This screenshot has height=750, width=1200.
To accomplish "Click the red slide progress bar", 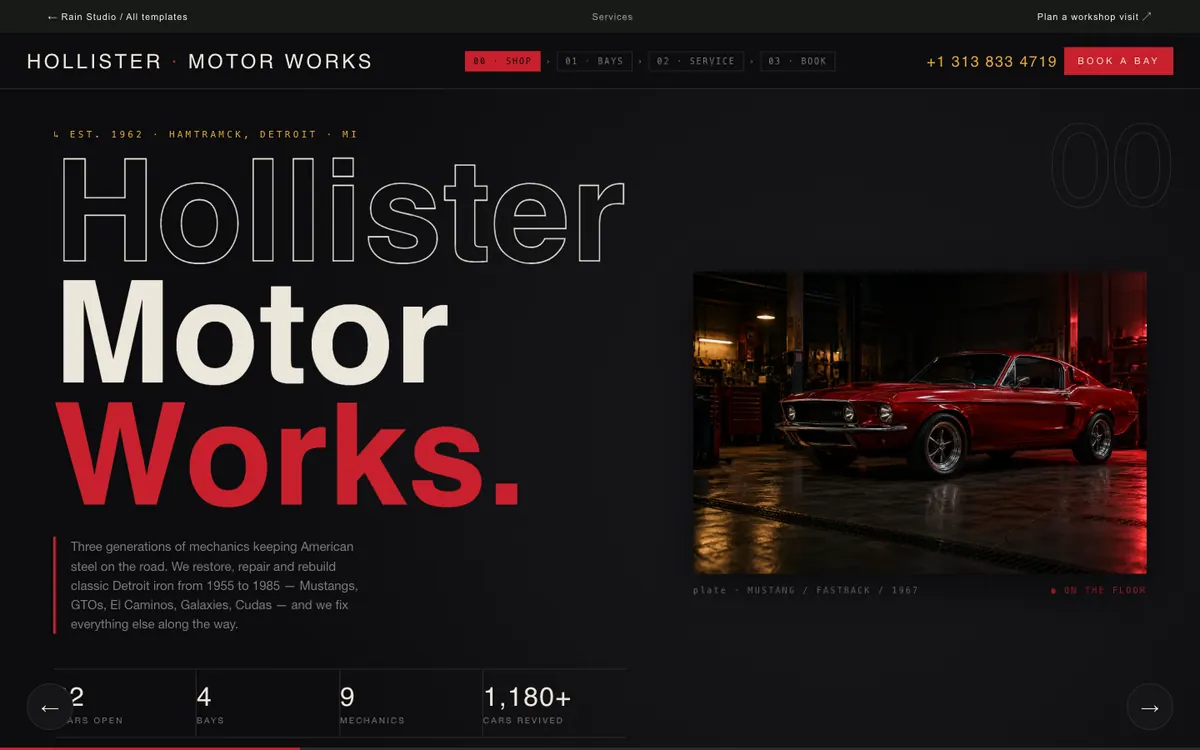I will (x=150, y=747).
